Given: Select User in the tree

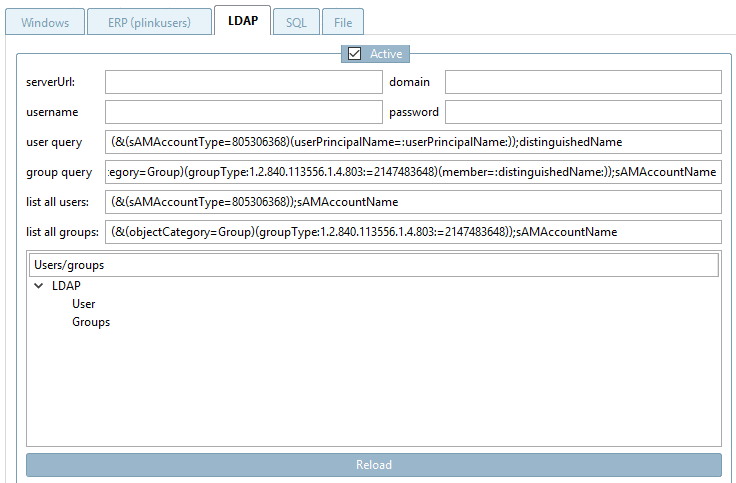Looking at the screenshot, I should point(84,304).
